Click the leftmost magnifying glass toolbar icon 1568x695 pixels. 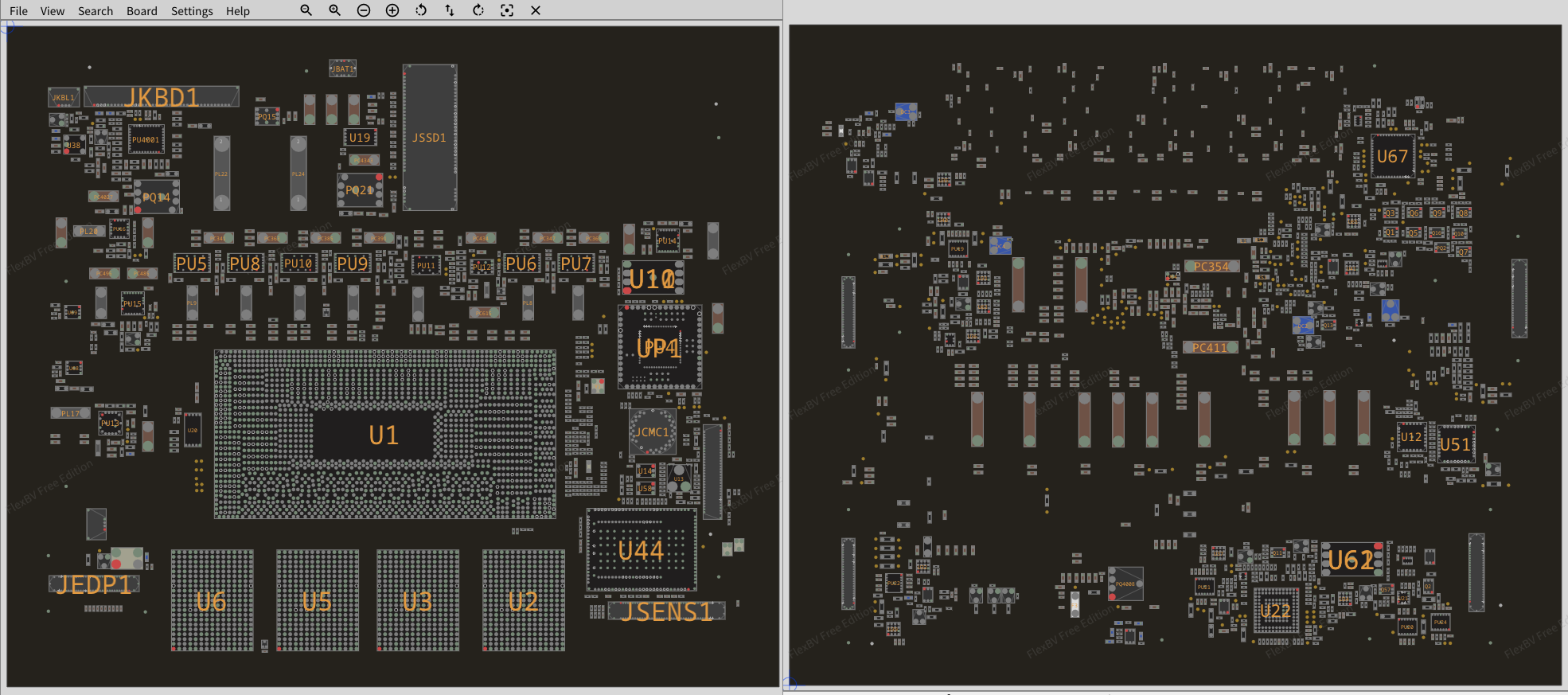[306, 10]
